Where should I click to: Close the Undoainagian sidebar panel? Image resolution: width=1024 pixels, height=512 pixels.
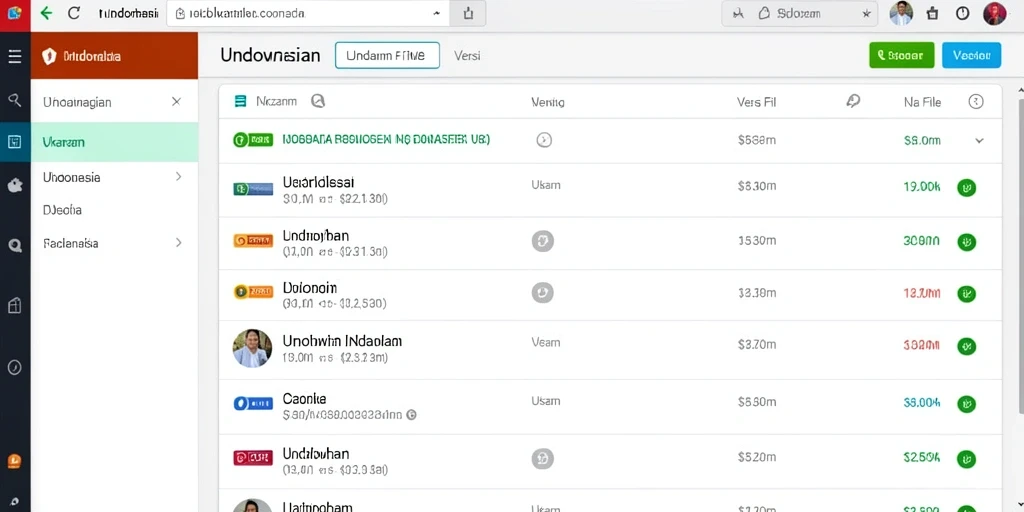(176, 101)
